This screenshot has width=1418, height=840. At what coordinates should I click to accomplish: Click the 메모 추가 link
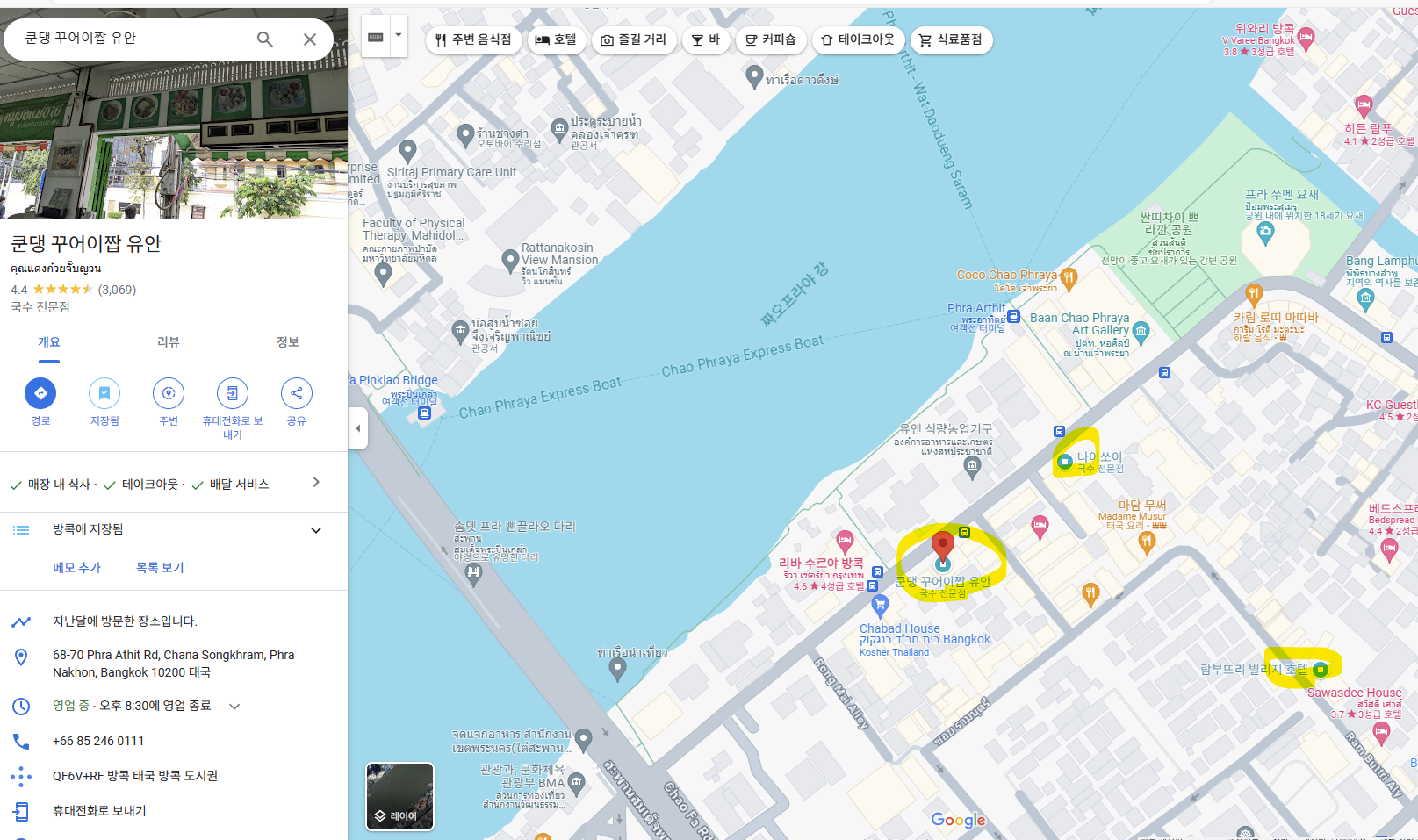point(76,568)
